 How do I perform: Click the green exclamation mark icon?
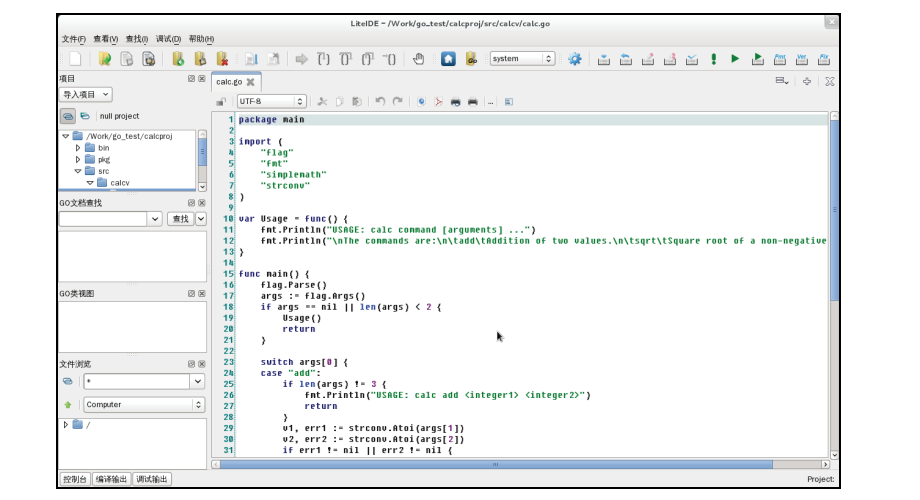(x=713, y=59)
